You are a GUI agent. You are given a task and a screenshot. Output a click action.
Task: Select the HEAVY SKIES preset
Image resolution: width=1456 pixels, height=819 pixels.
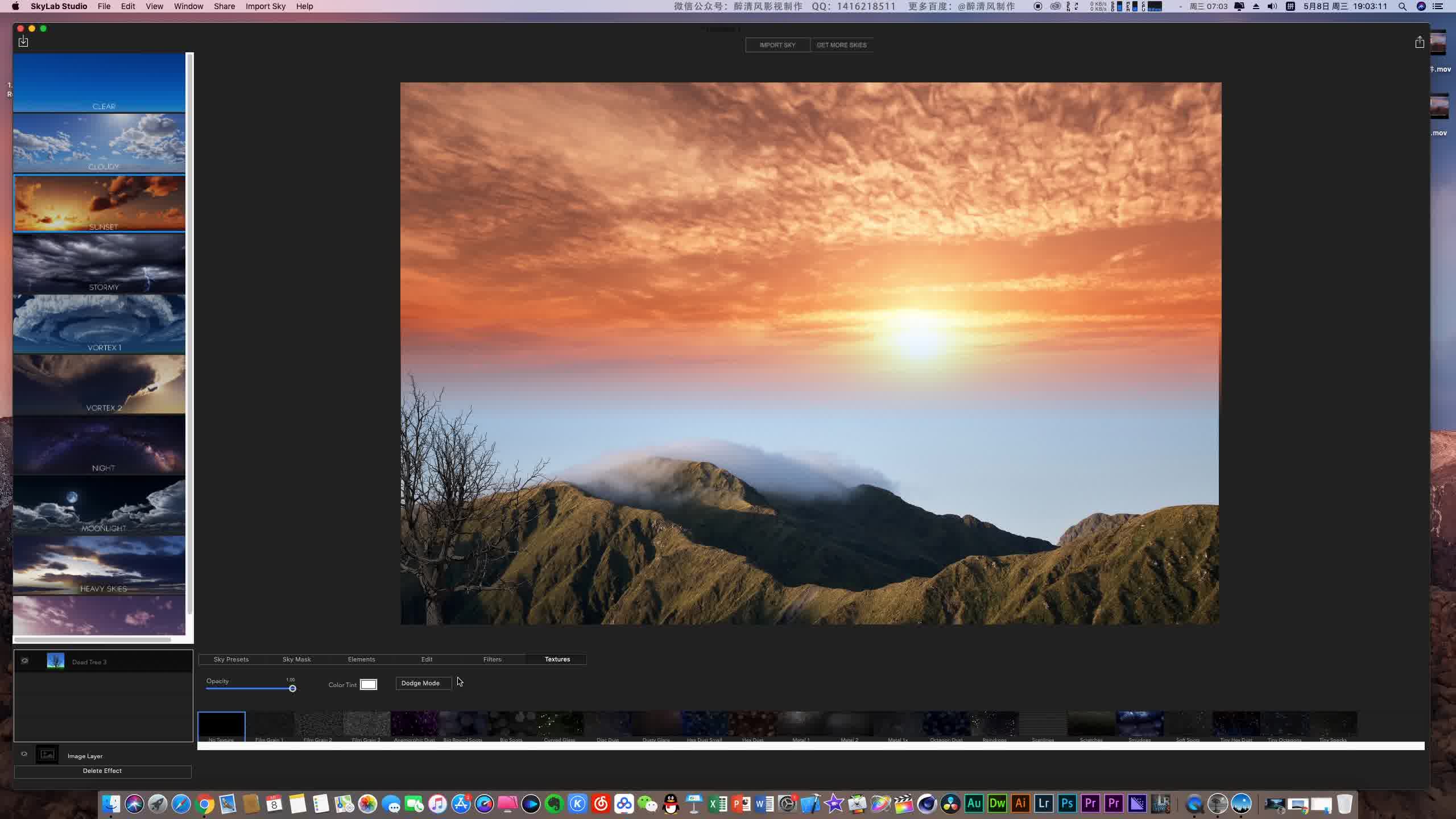coord(99,565)
